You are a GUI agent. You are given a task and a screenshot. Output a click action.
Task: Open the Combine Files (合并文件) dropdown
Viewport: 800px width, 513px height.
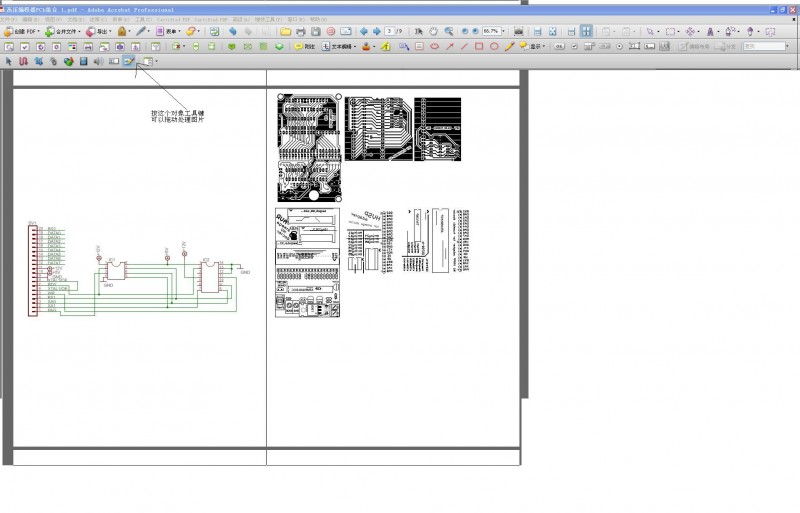tap(63, 32)
